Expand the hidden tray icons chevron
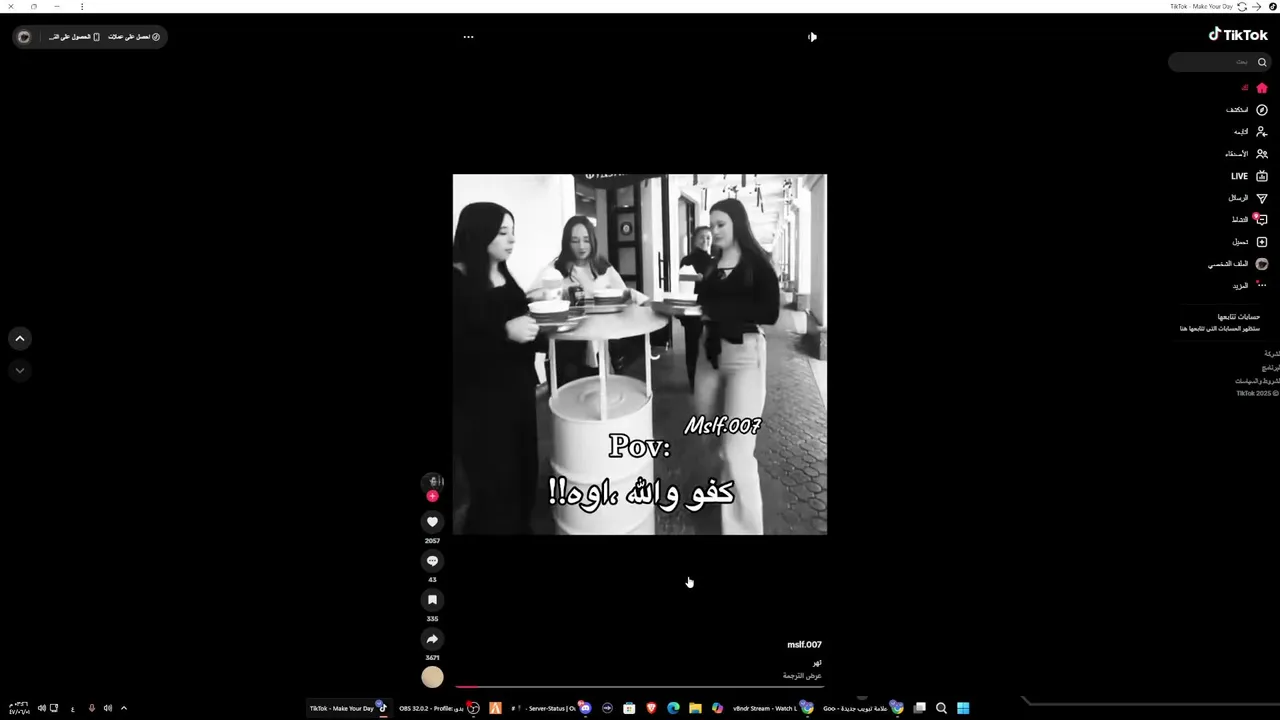Image resolution: width=1280 pixels, height=720 pixels. (x=124, y=708)
